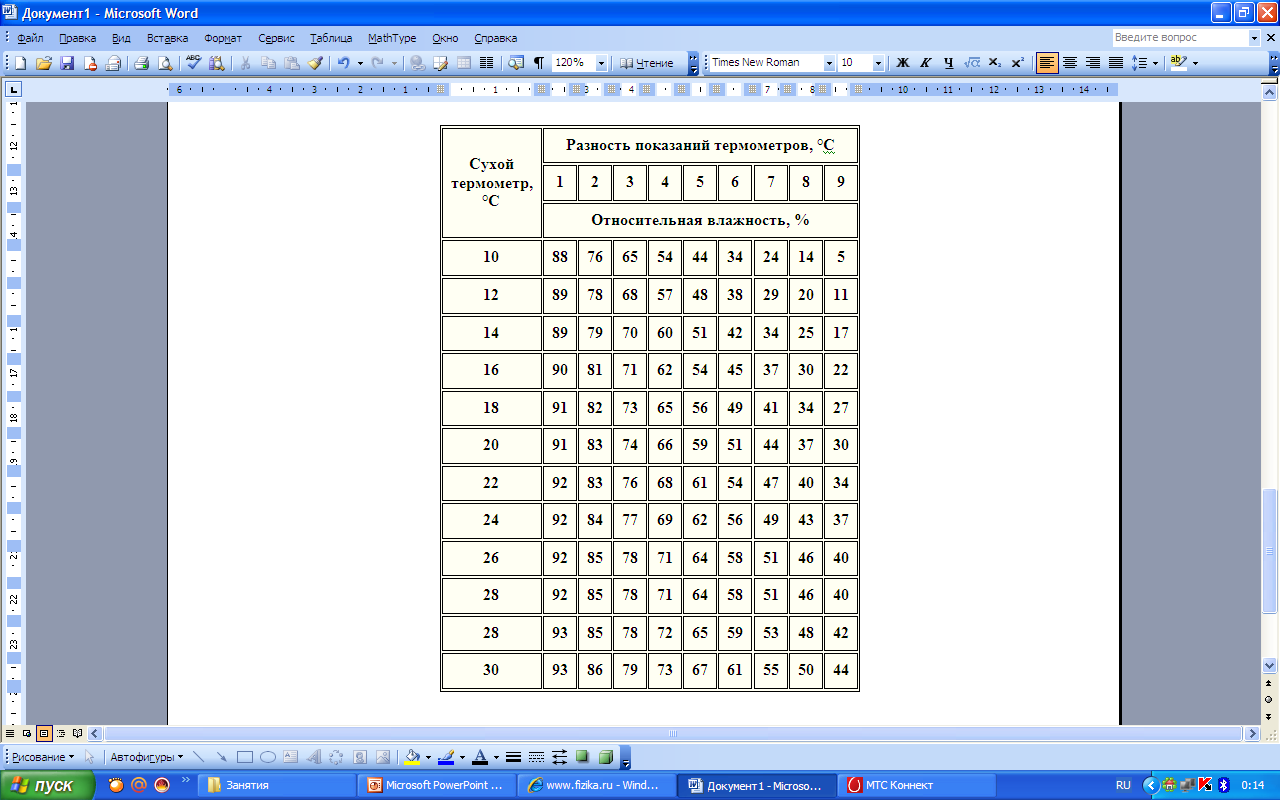Open the Правка menu
The image size is (1280, 800).
click(77, 38)
